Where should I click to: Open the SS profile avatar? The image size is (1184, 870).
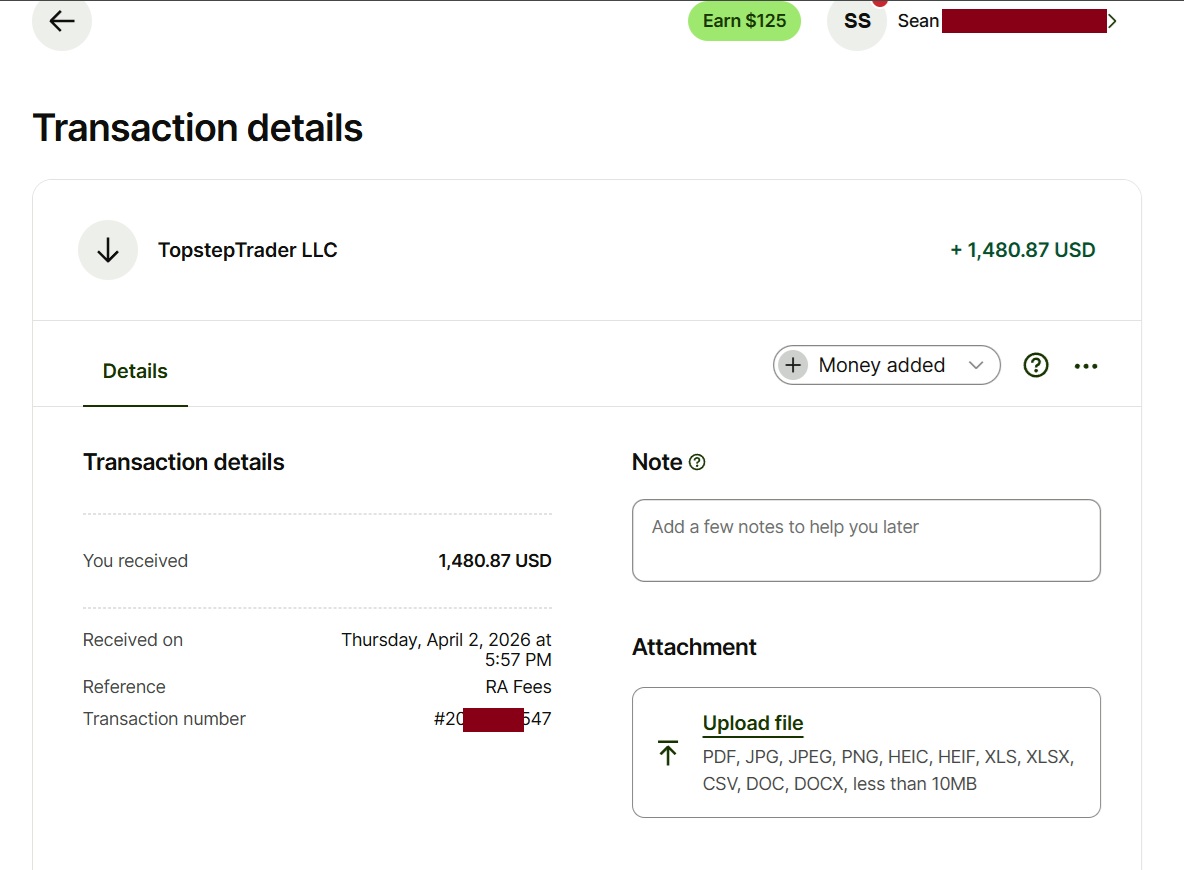[x=857, y=21]
